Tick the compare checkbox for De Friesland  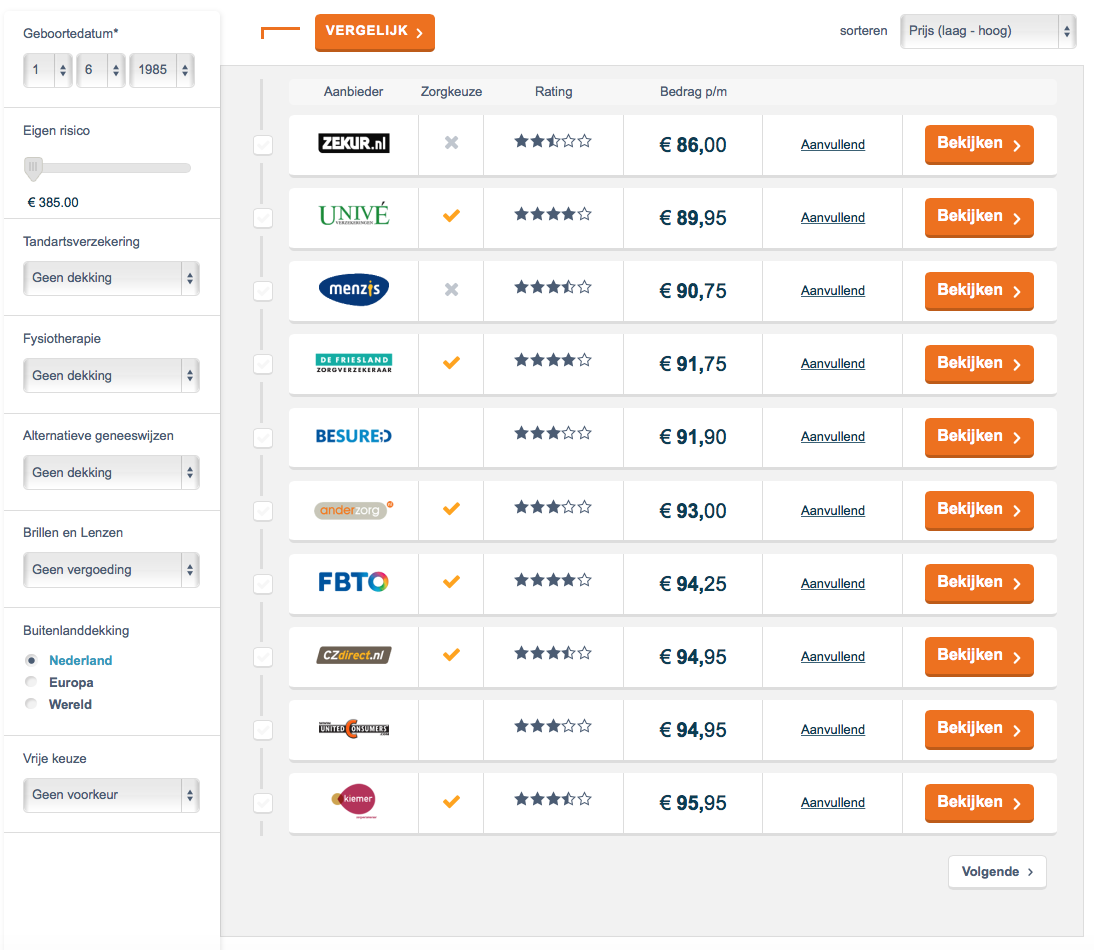tap(263, 364)
